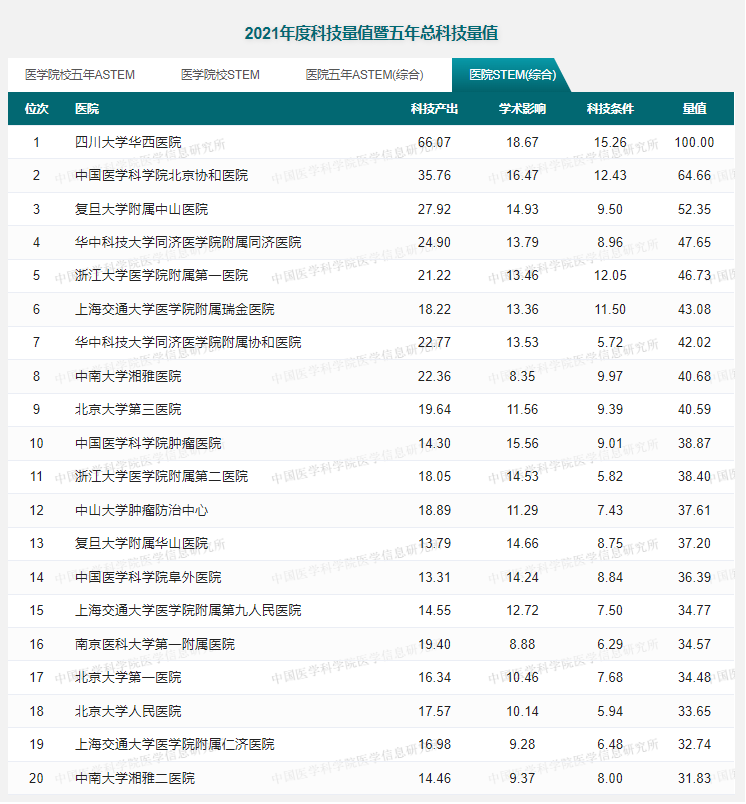Click the active 医院STEM(综合) tab
Viewport: 746px width, 804px height.
(x=505, y=75)
